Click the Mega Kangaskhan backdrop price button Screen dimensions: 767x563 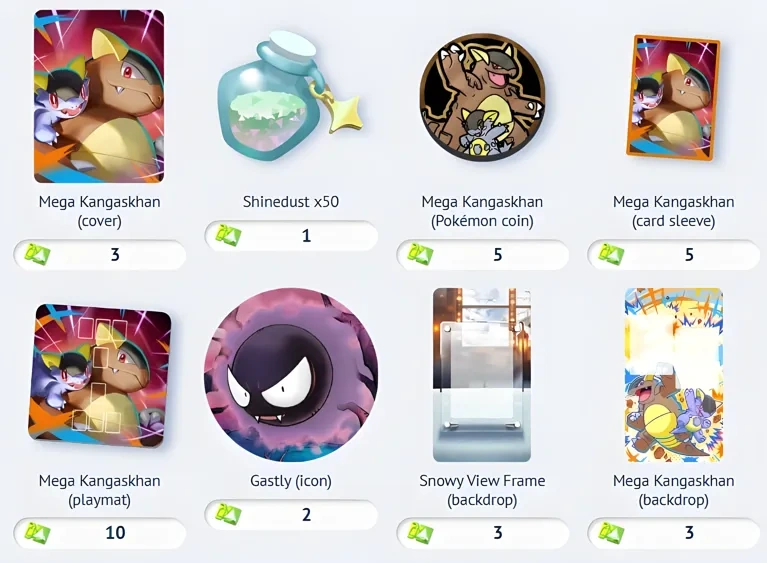coord(674,533)
